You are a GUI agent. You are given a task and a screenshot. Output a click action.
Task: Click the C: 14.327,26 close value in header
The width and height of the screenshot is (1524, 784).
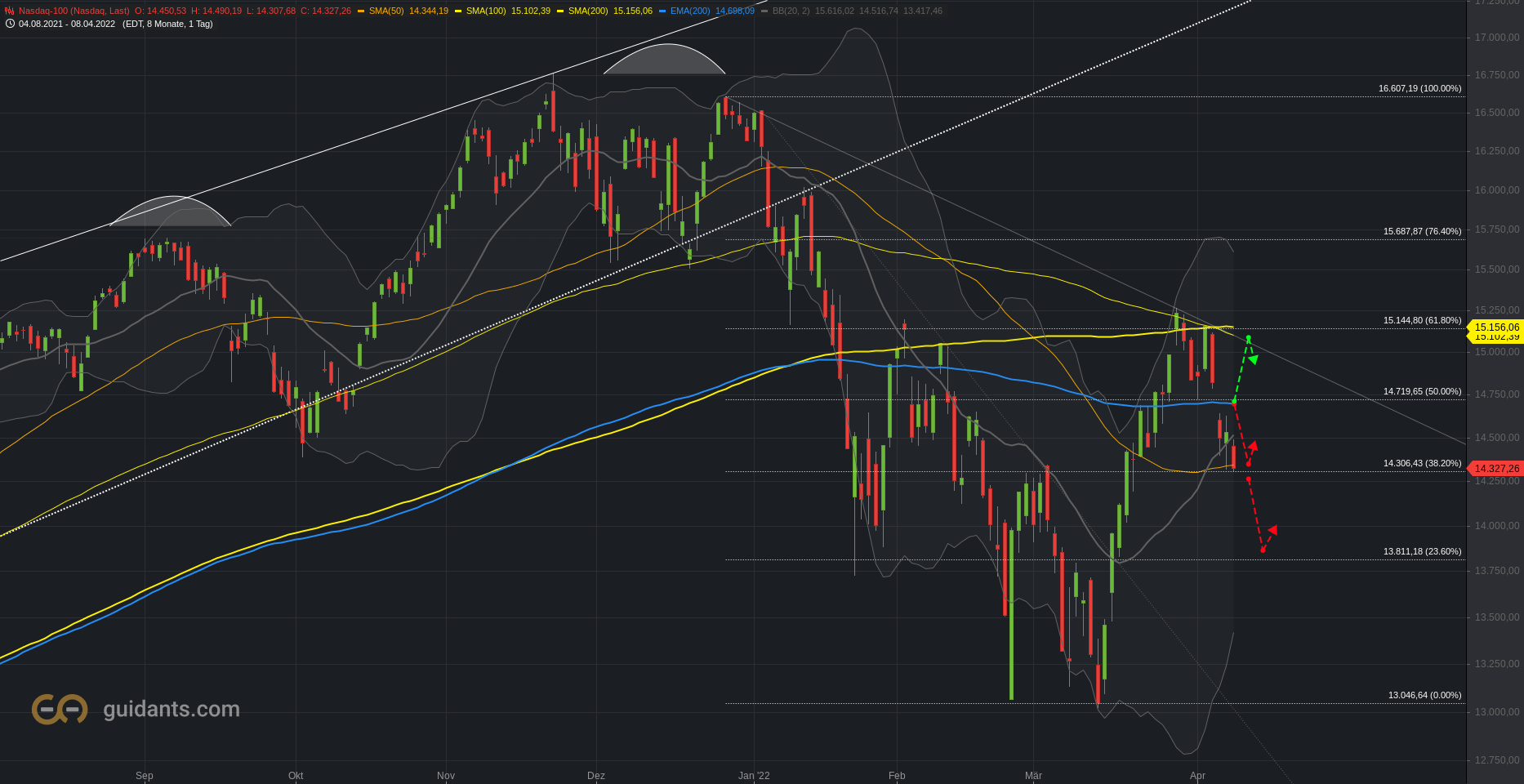326,11
